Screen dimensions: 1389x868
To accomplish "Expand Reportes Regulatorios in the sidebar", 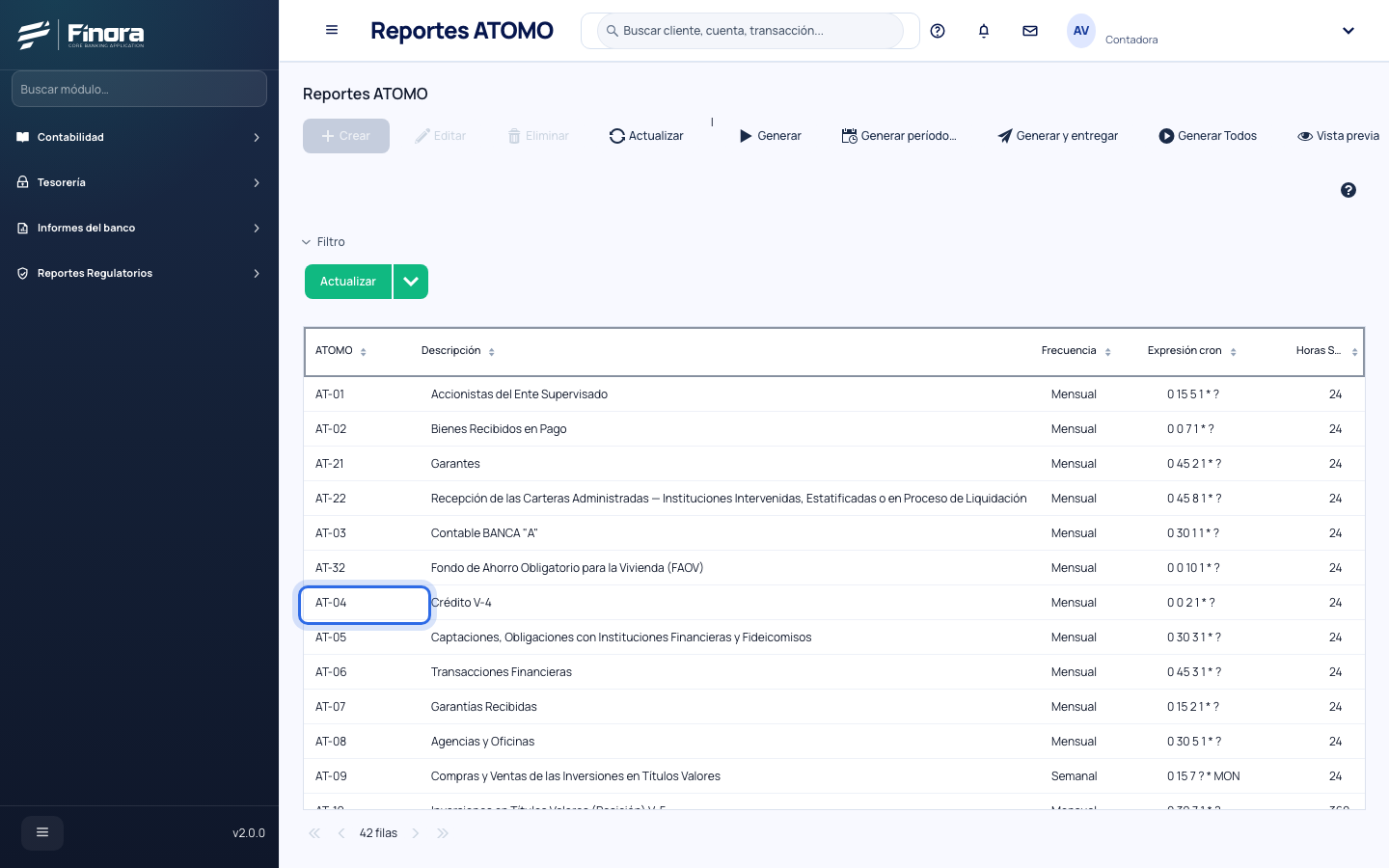I will tap(139, 273).
